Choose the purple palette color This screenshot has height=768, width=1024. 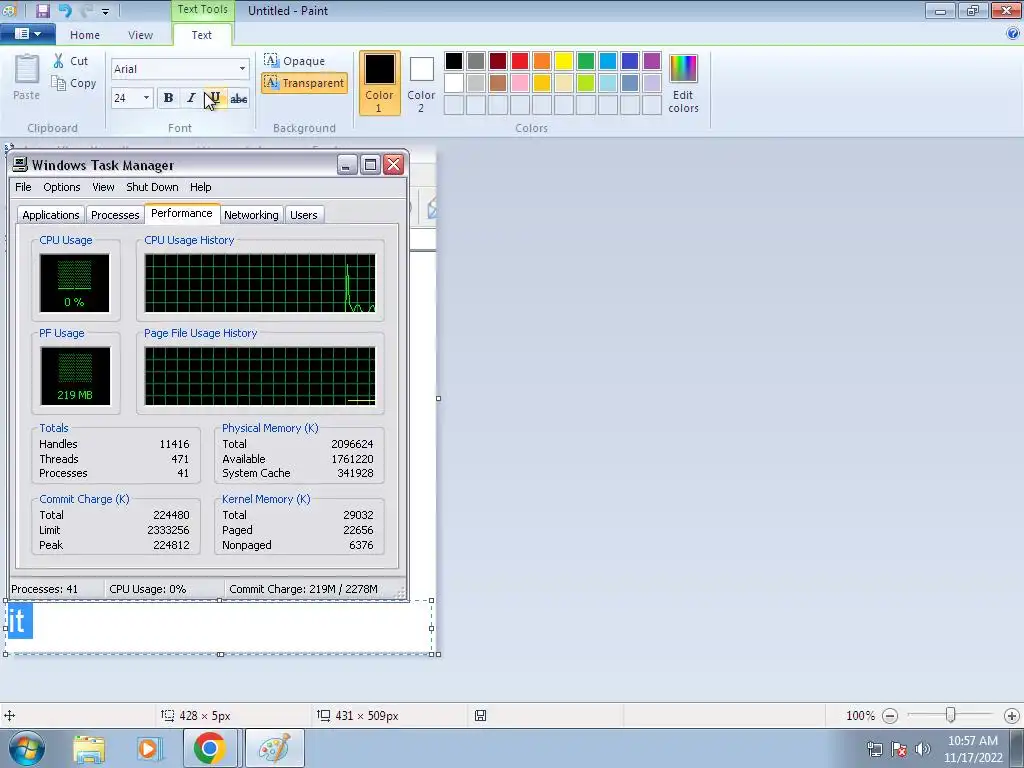[x=652, y=61]
